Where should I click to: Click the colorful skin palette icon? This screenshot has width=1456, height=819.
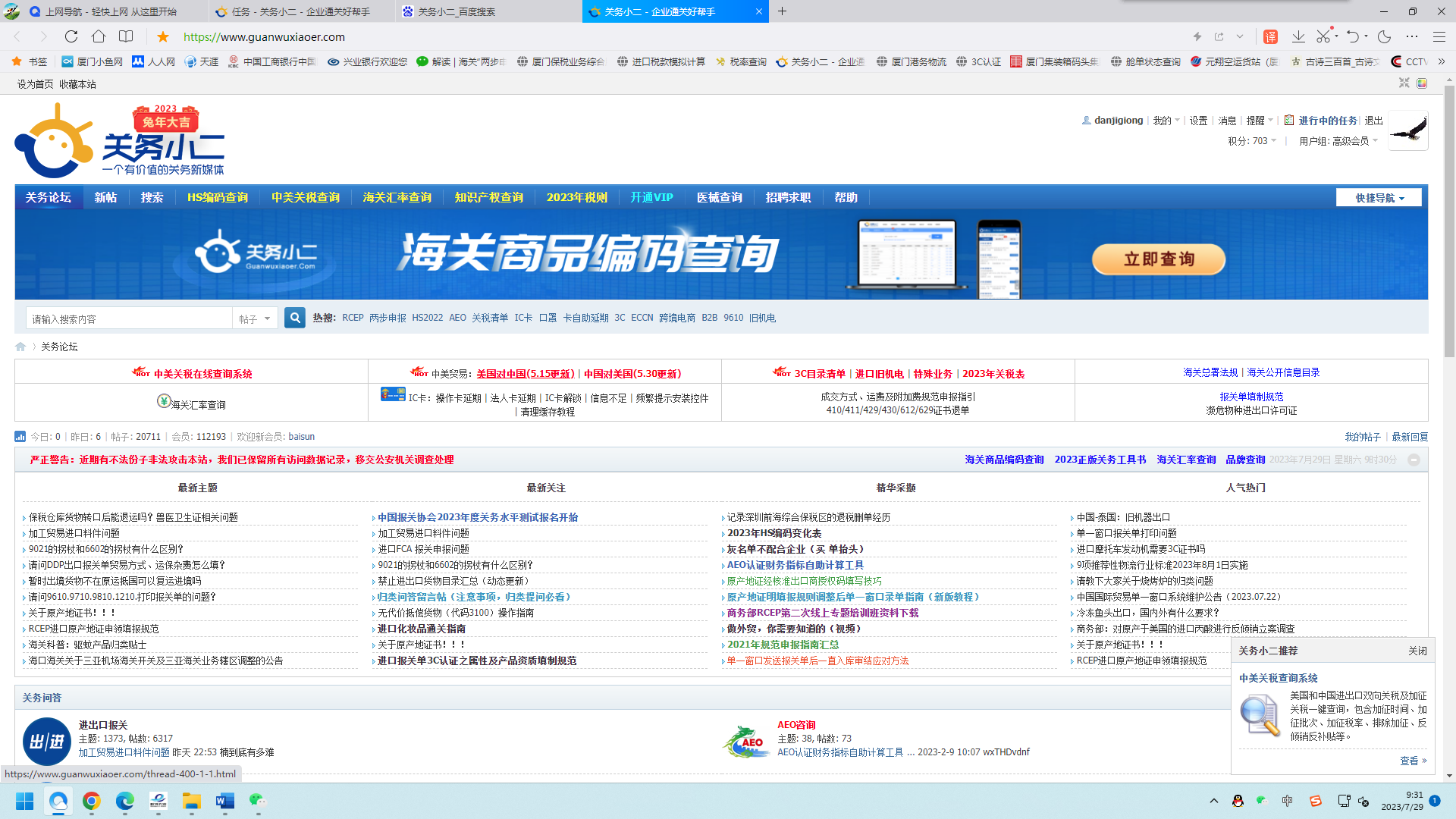pos(1422,83)
